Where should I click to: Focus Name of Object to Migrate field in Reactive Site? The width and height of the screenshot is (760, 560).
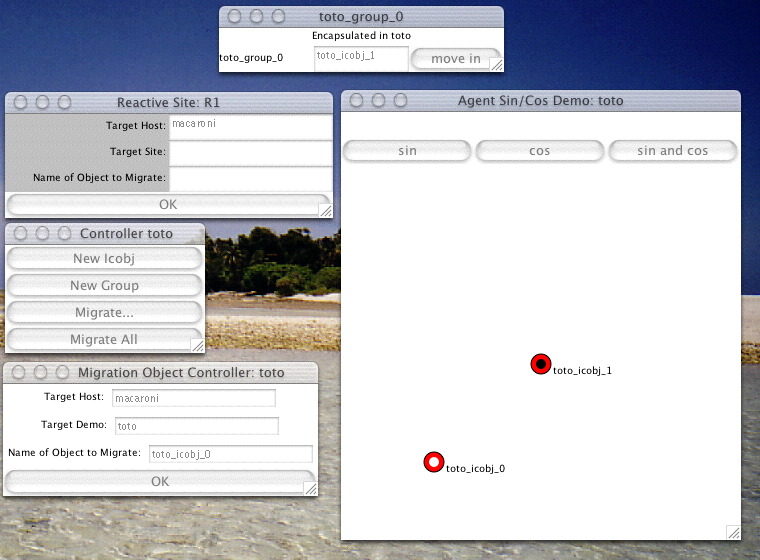click(x=250, y=179)
